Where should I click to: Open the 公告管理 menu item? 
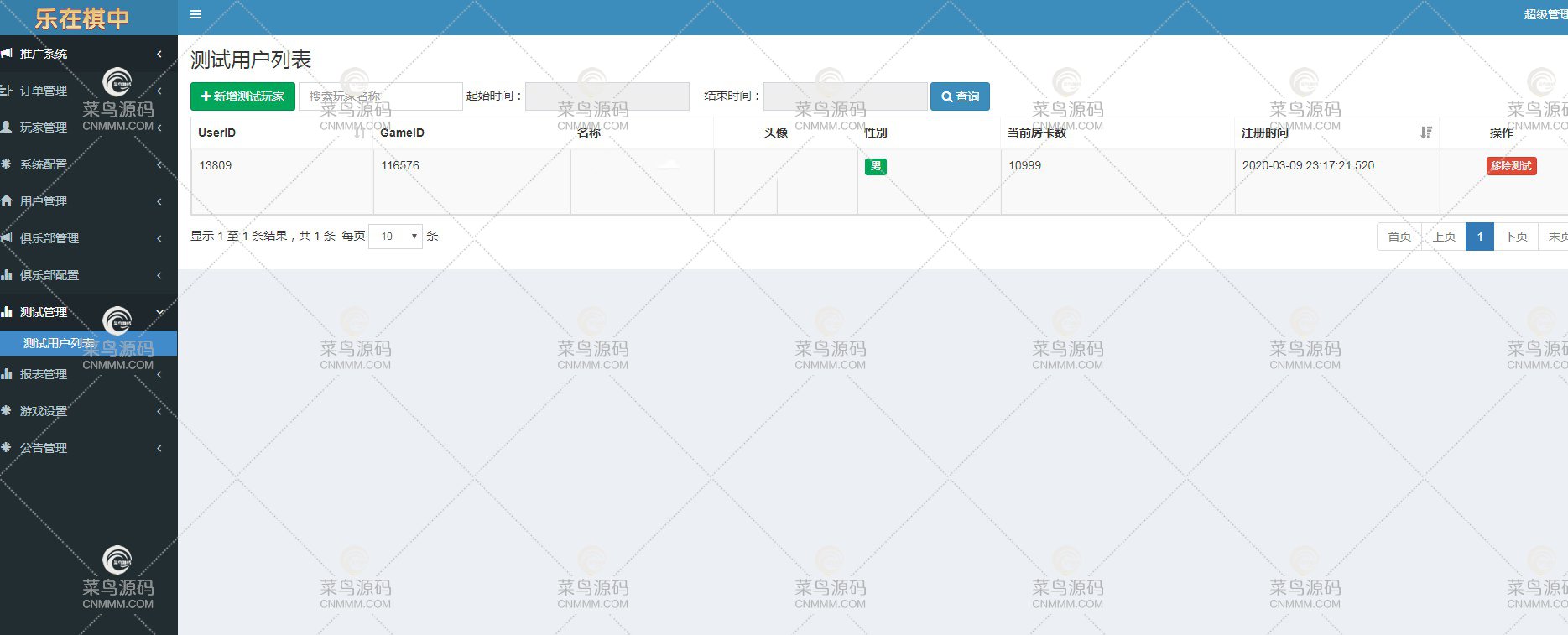pyautogui.click(x=44, y=448)
